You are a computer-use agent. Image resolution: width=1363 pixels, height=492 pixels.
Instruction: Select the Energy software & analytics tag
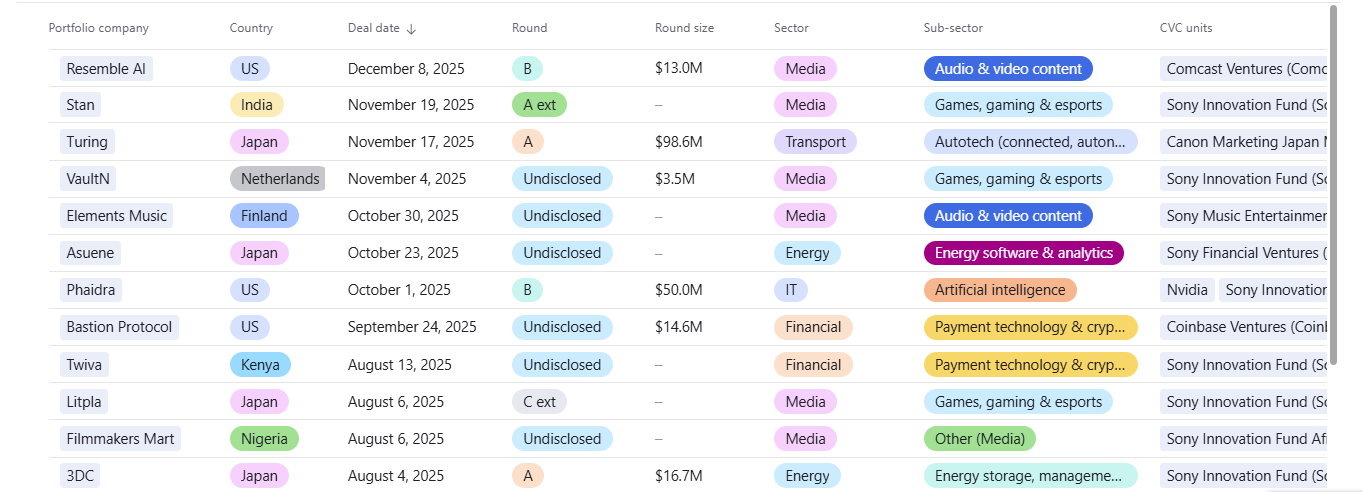[x=1023, y=253]
